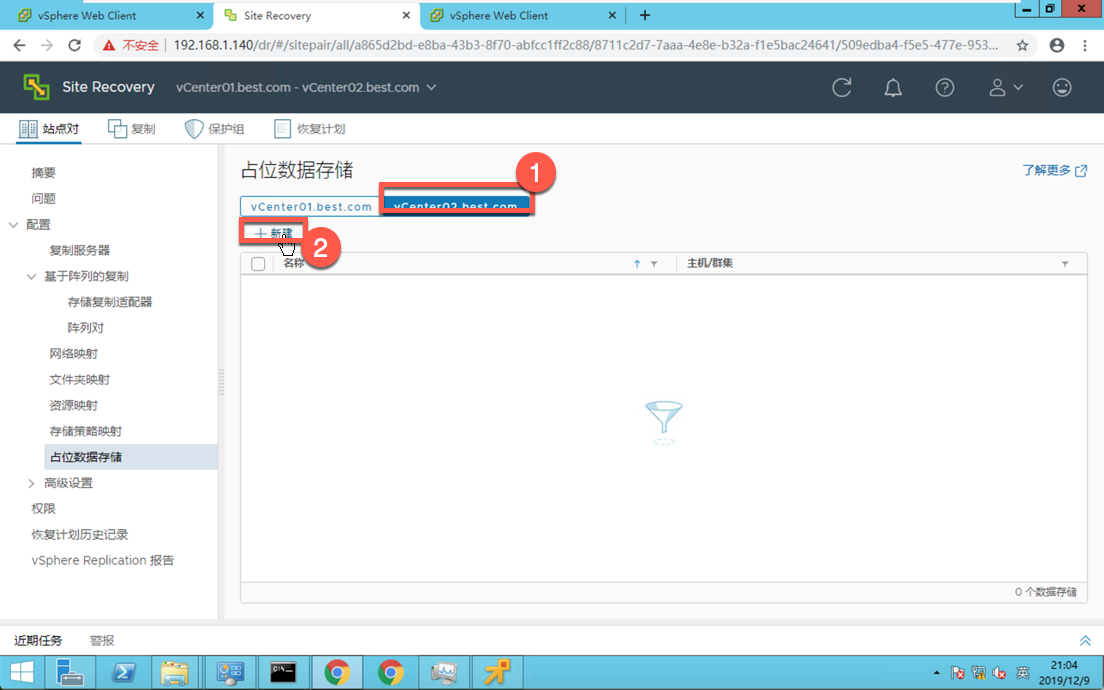
Task: Reload the browser page
Action: (74, 45)
